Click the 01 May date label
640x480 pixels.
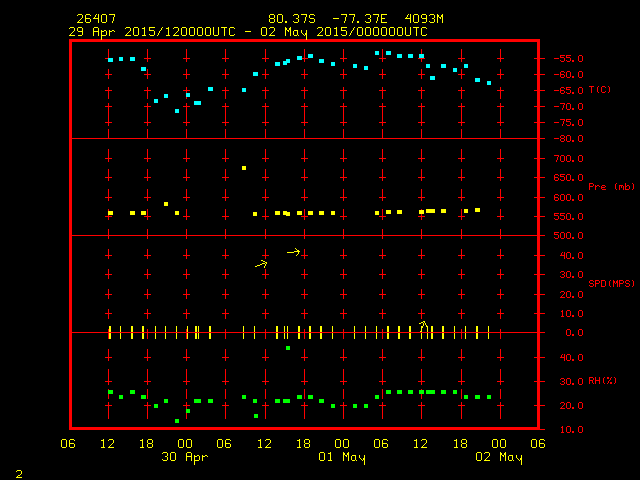[342, 458]
